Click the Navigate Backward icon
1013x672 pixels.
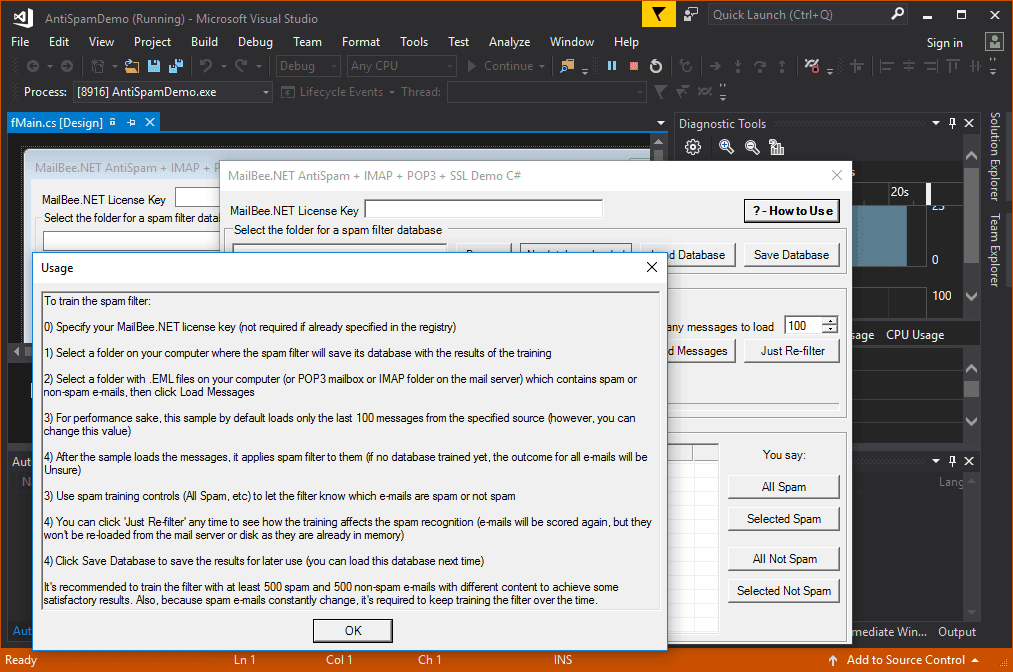[x=33, y=66]
